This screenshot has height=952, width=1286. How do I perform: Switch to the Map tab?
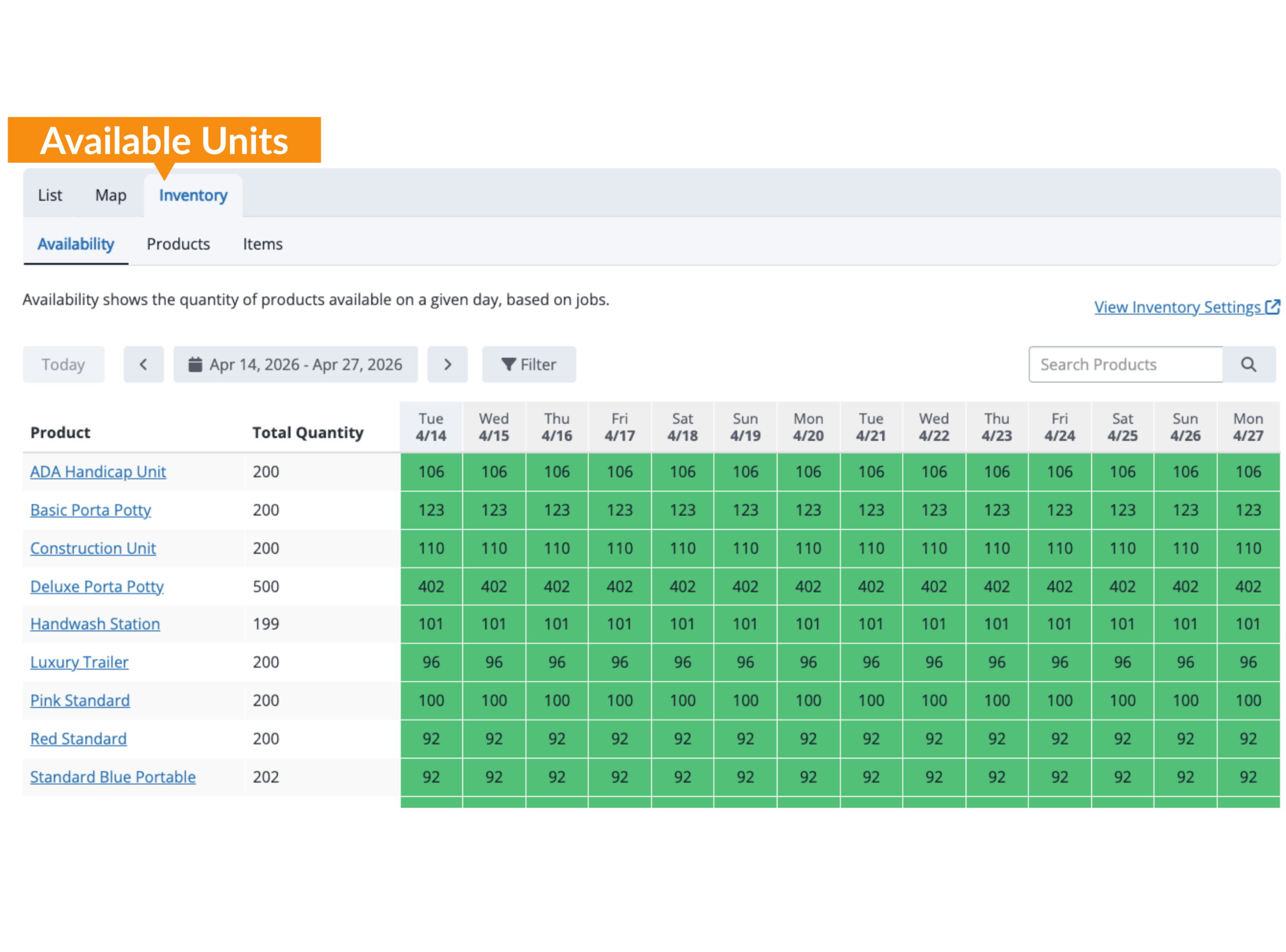tap(111, 195)
